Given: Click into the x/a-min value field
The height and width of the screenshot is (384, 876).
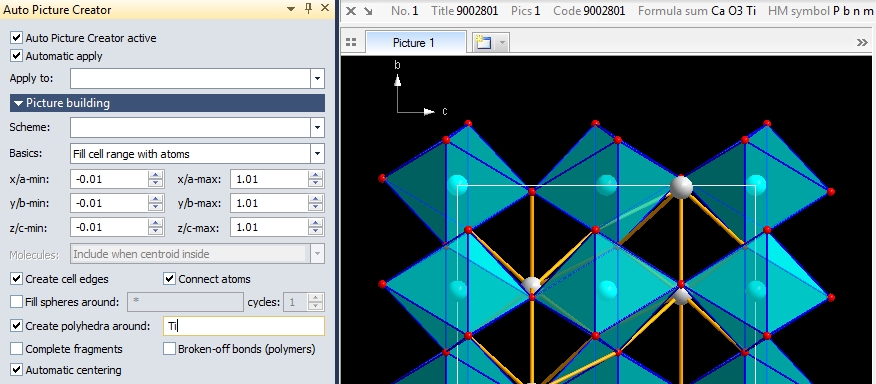Looking at the screenshot, I should [x=110, y=179].
